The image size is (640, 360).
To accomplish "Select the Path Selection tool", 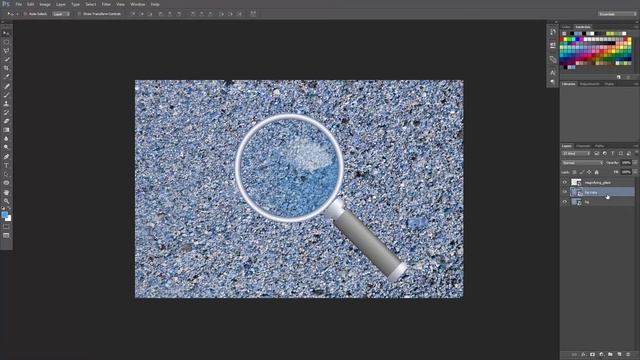I will coord(6,174).
